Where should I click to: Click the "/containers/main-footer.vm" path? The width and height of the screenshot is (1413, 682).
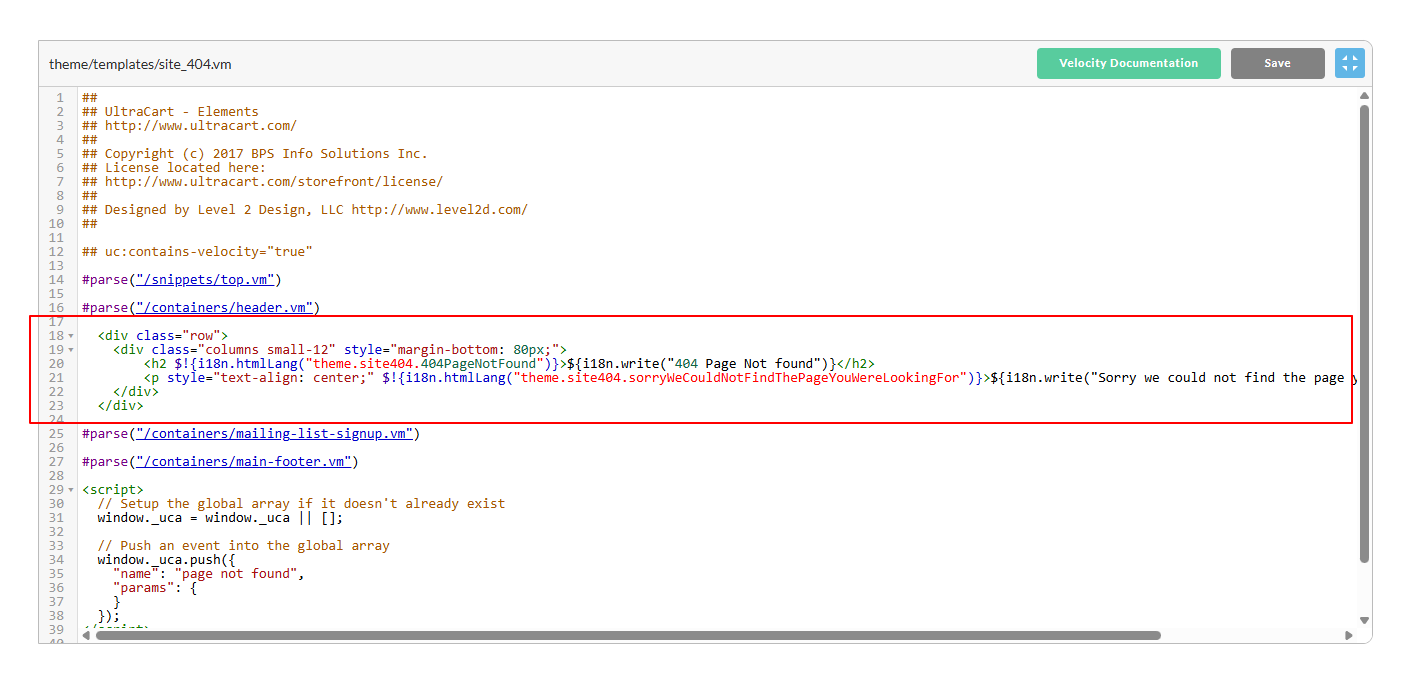point(244,462)
